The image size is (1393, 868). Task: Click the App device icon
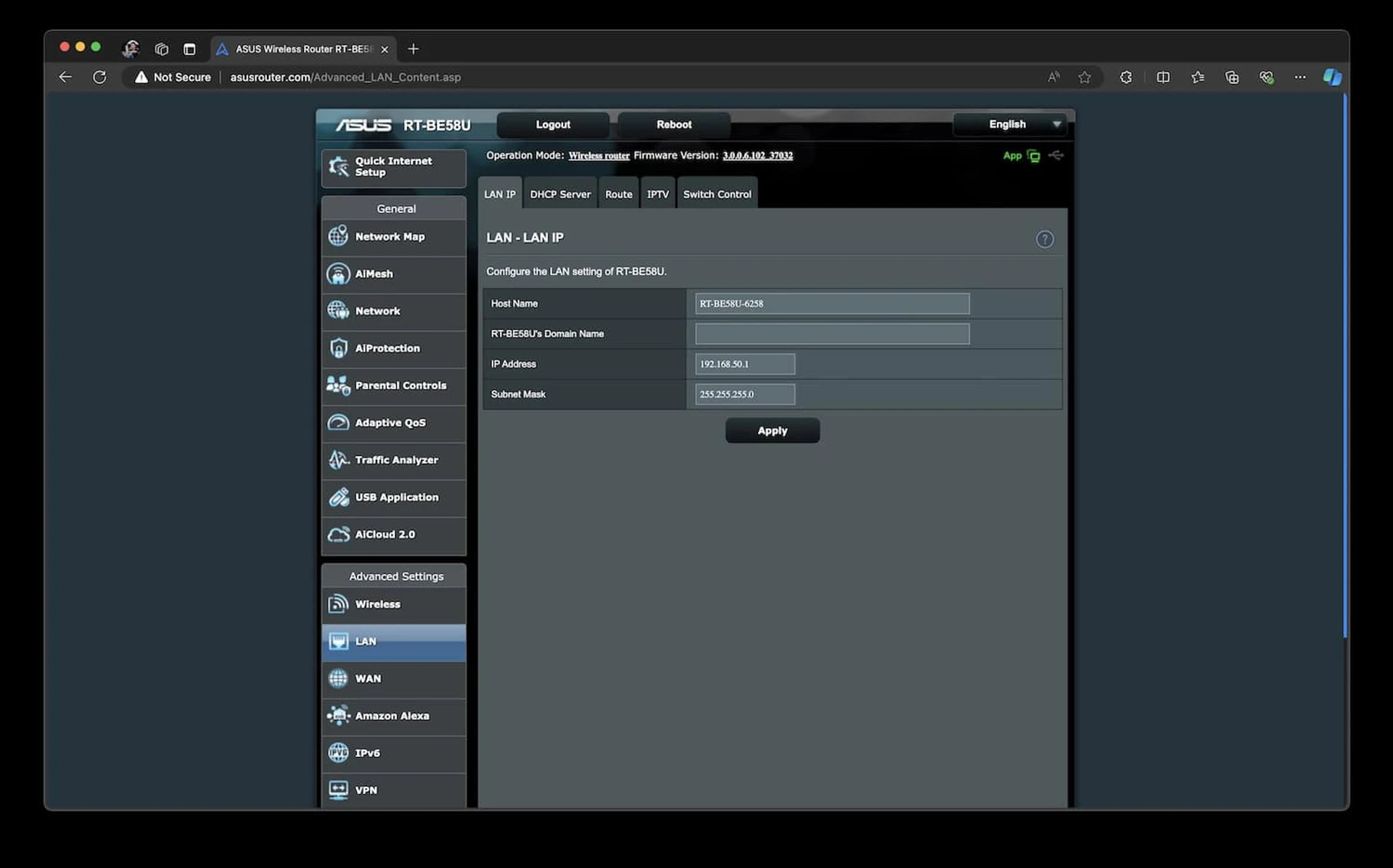pos(1033,156)
